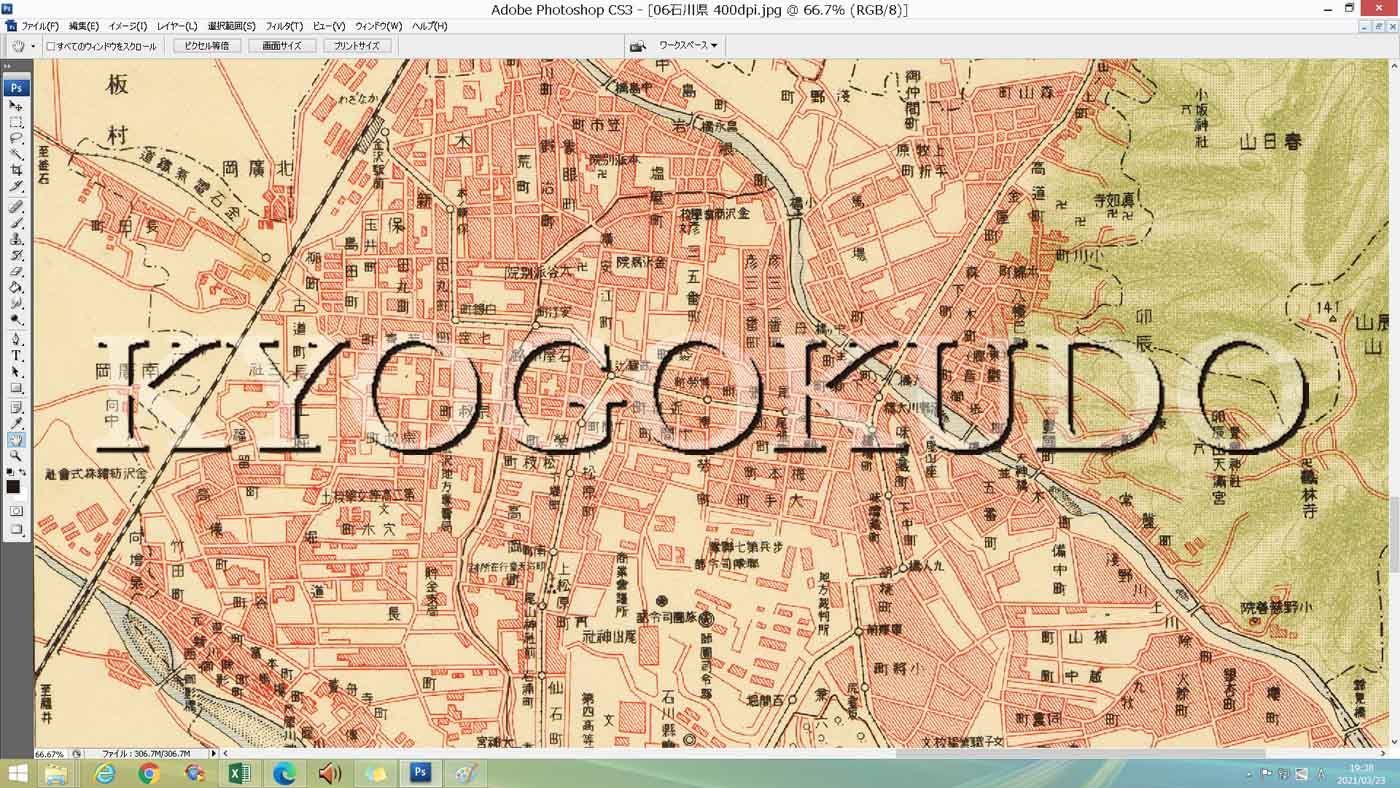Screen dimensions: 1400x788
Task: Click the foreground color swatch
Action: pos(13,485)
